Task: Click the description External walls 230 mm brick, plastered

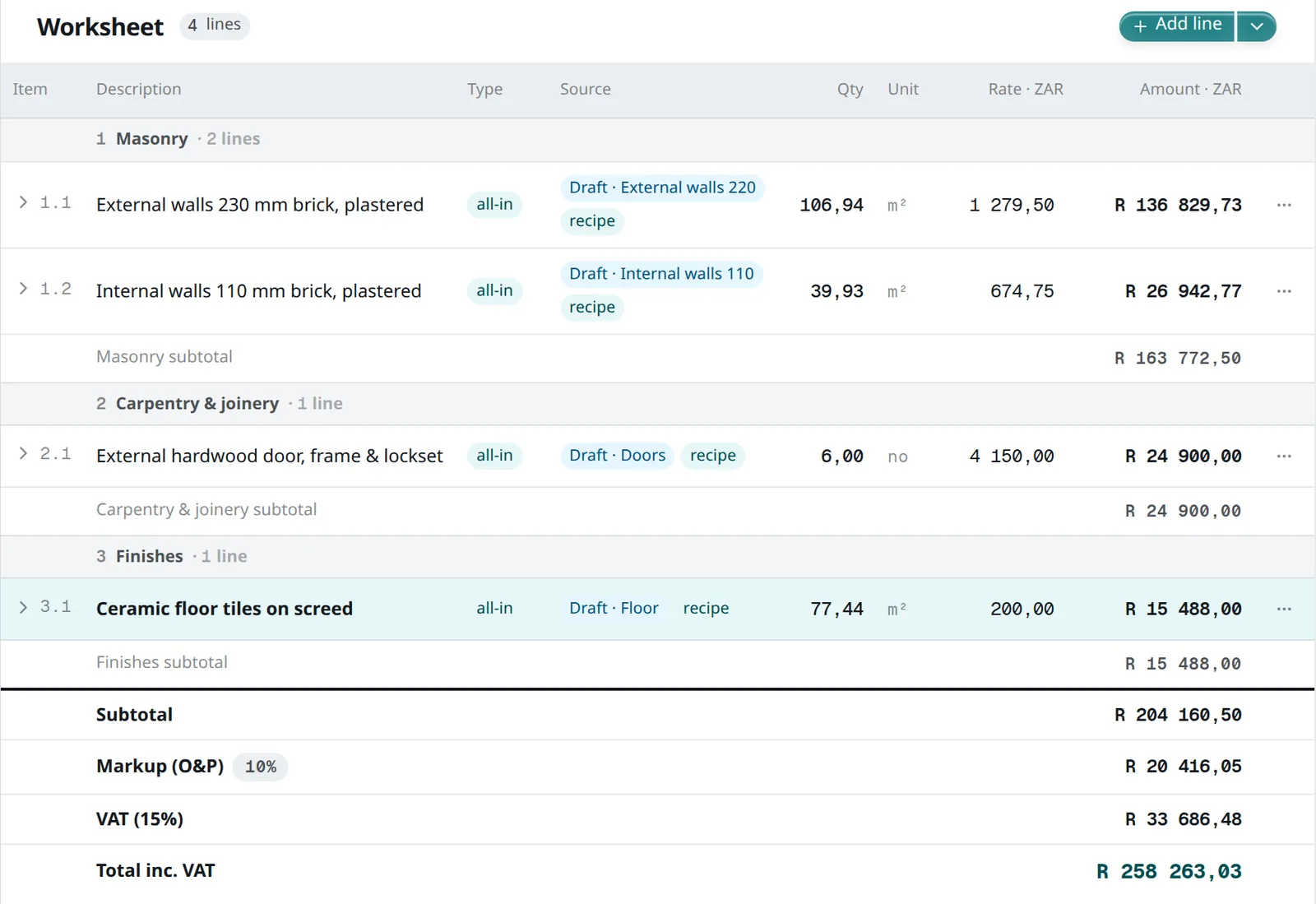Action: (x=260, y=205)
